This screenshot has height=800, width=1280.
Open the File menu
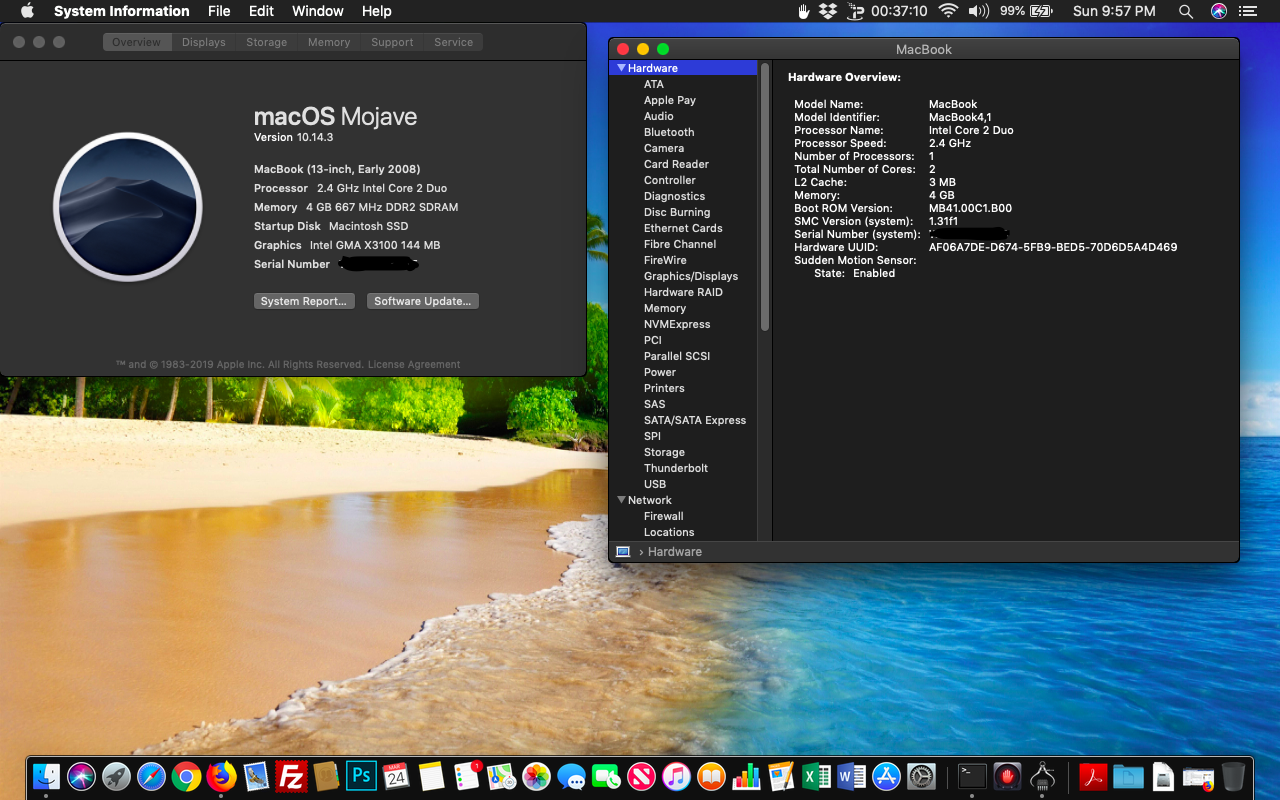click(x=219, y=11)
